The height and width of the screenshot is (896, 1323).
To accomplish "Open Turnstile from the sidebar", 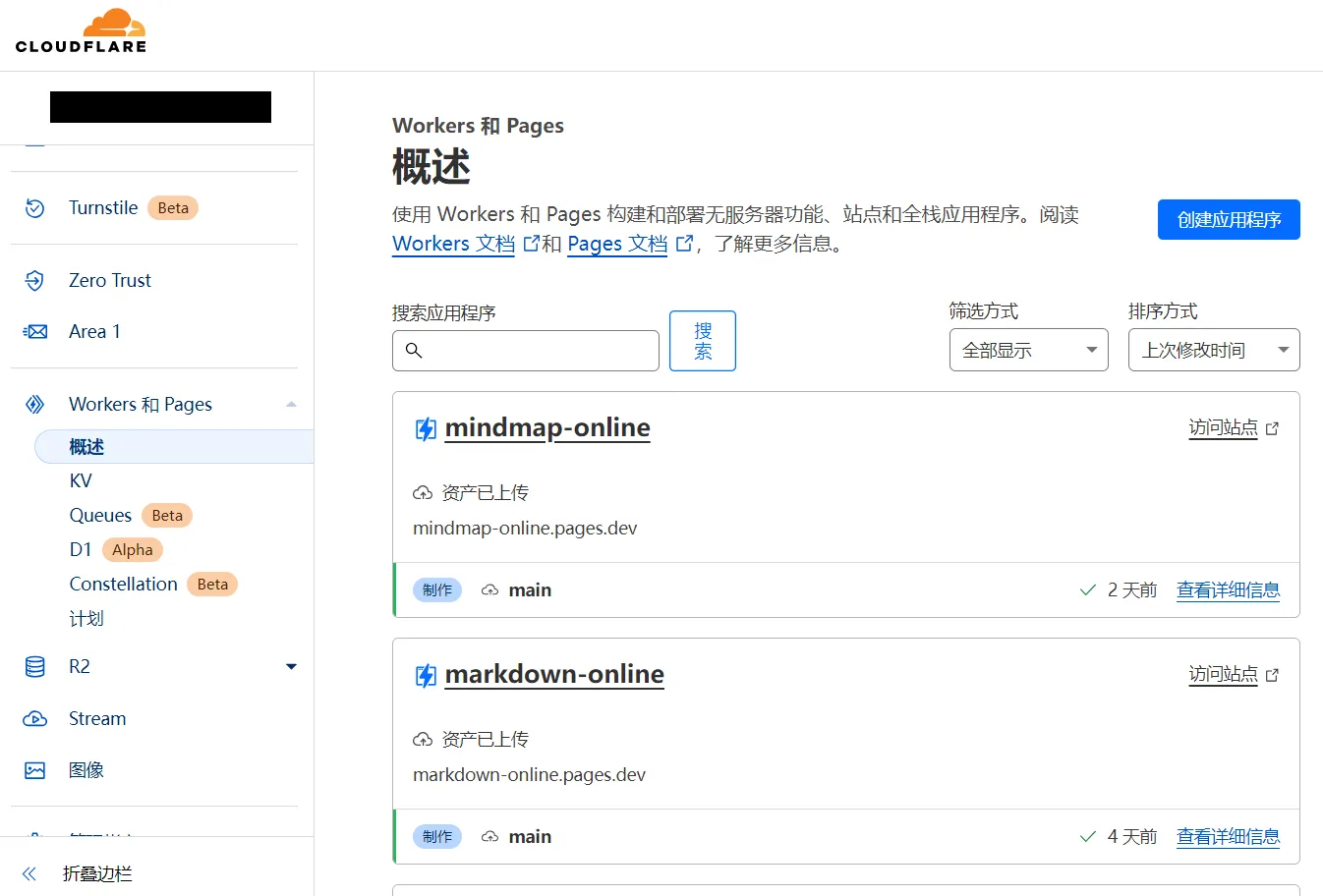I will click(103, 208).
